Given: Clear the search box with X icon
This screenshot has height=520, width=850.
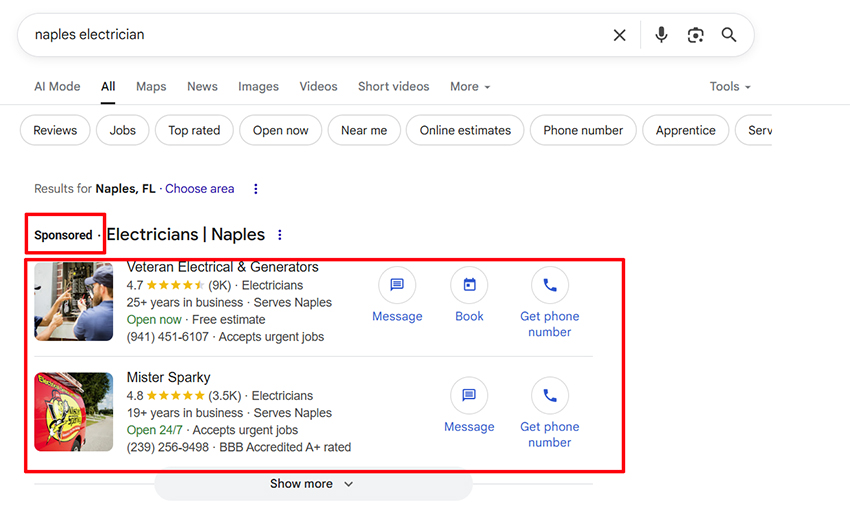Looking at the screenshot, I should click(619, 35).
